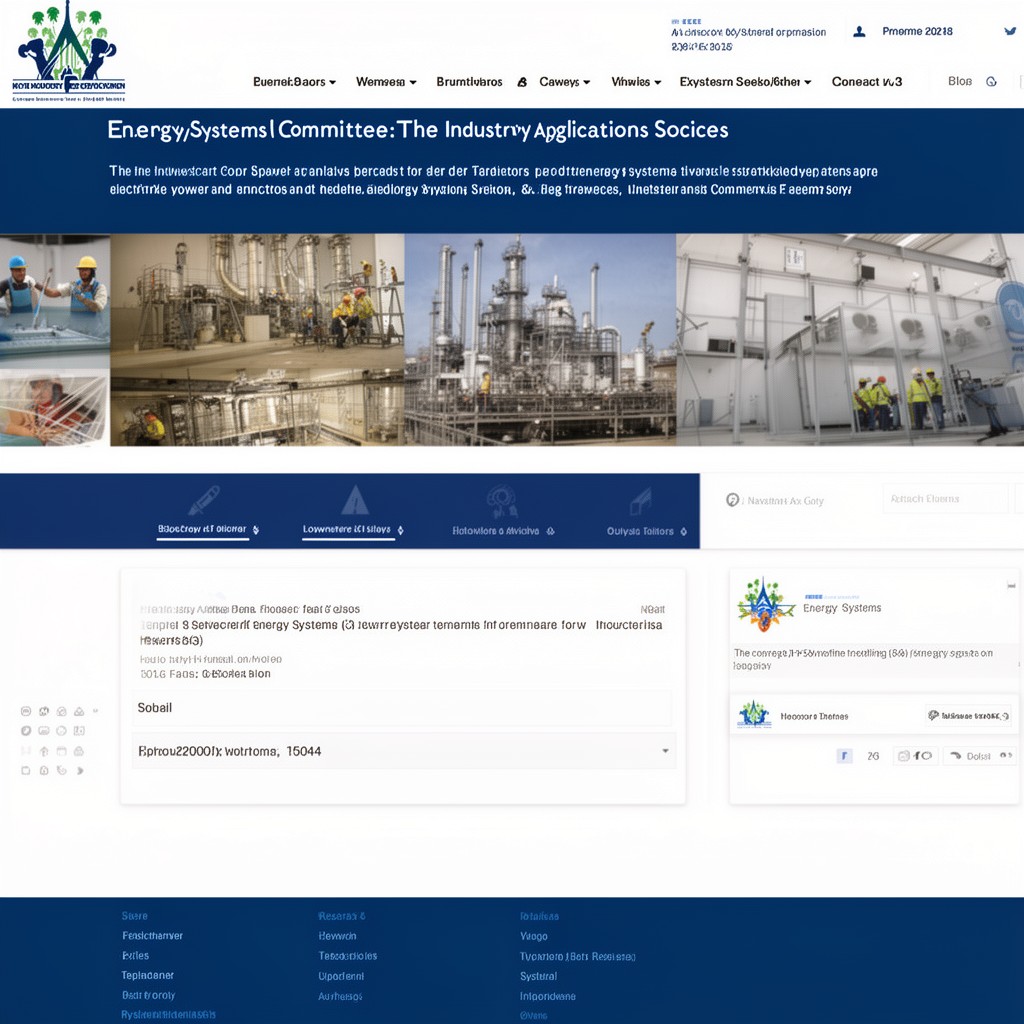
Task: Click the Energy Systems card logo
Action: pos(764,605)
